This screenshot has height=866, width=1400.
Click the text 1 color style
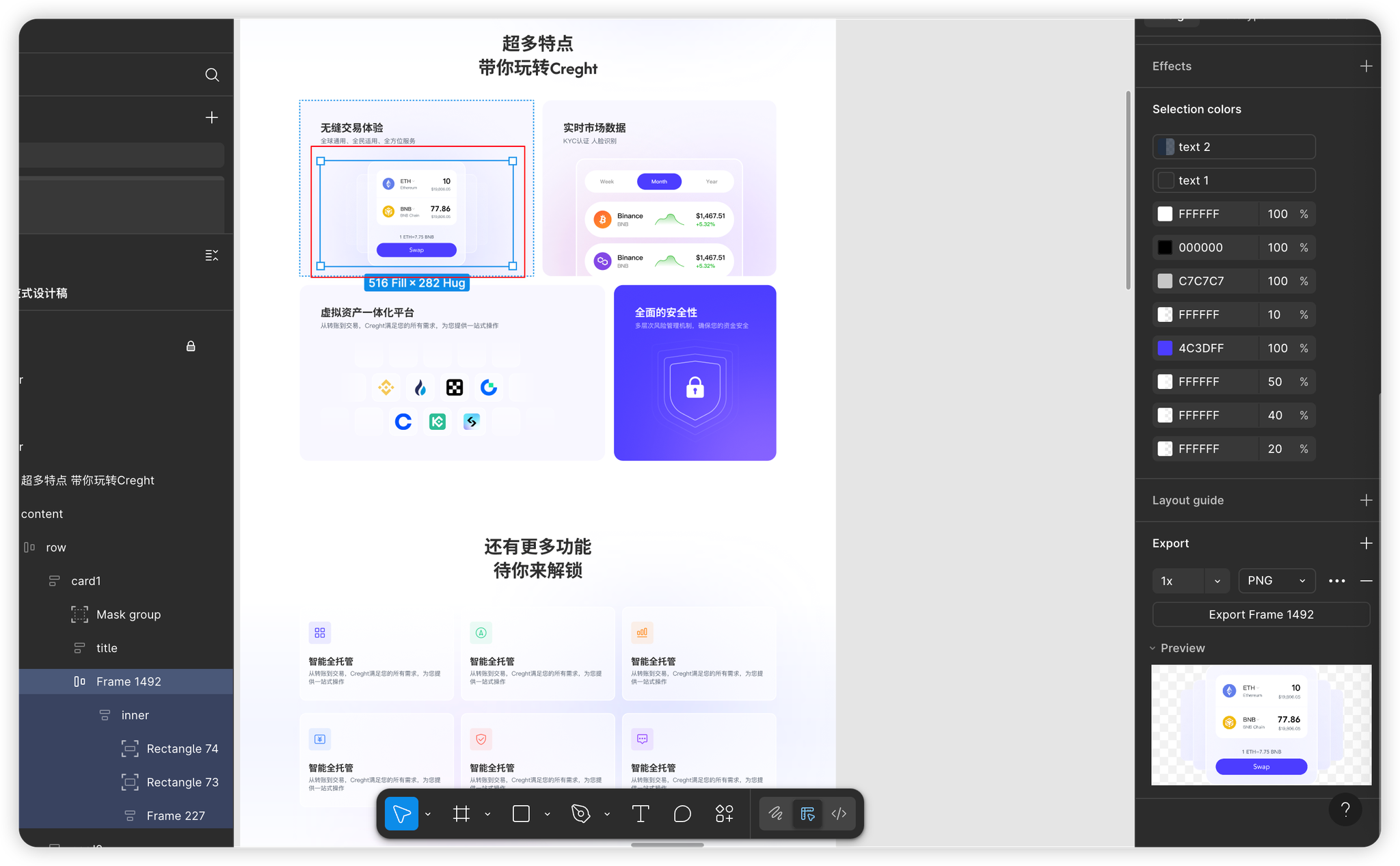(1234, 180)
